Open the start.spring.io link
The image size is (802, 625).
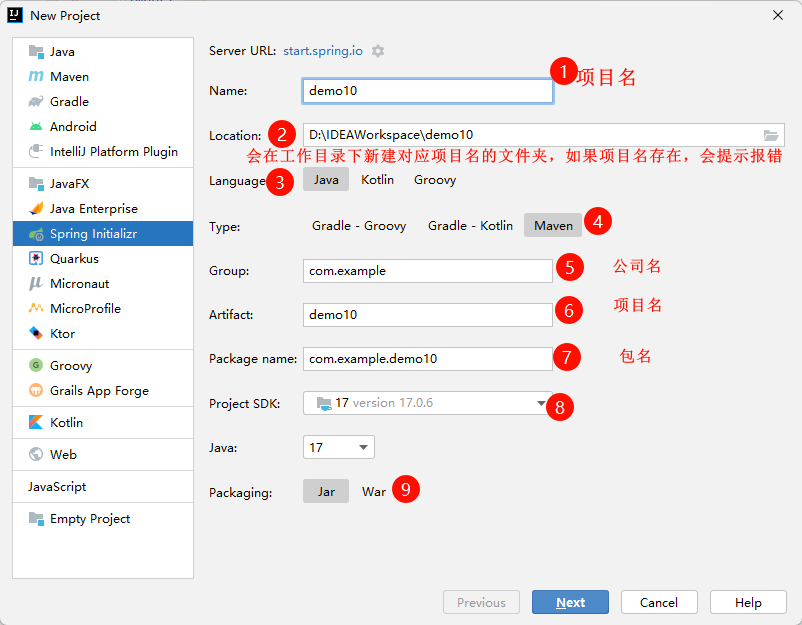pos(323,51)
